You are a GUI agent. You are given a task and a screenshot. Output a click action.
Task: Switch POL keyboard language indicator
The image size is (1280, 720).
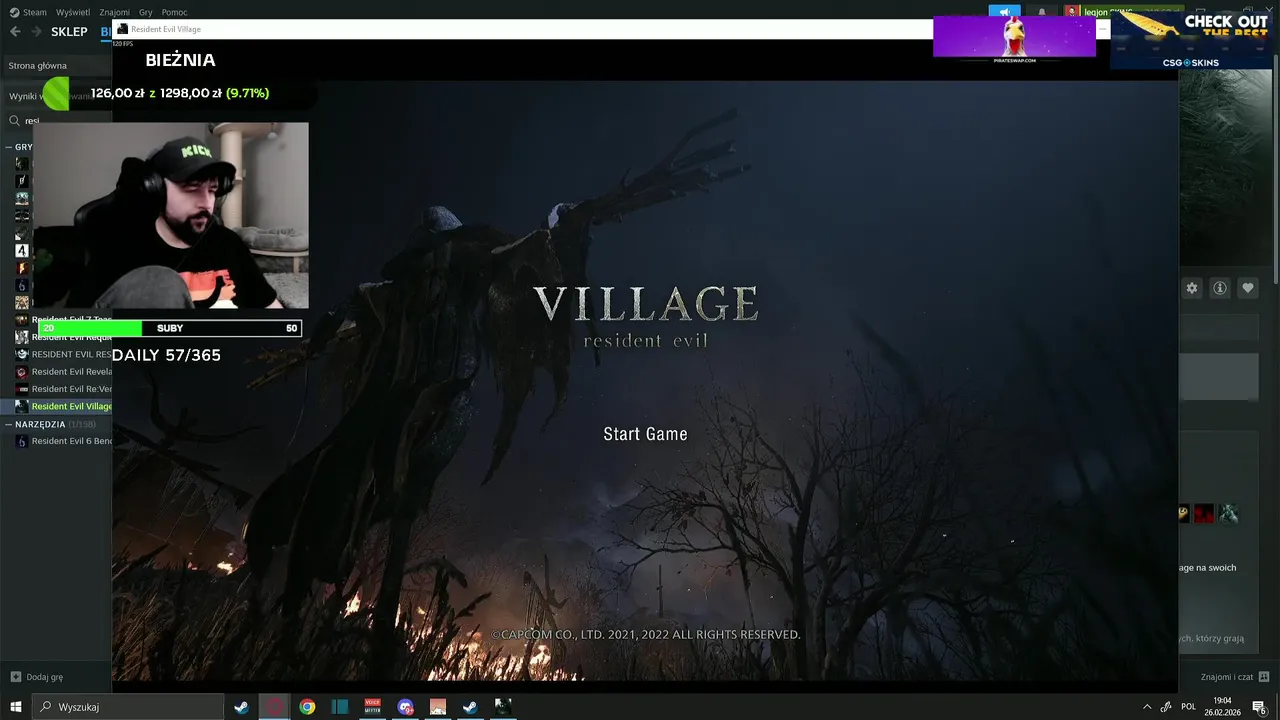click(x=1189, y=707)
